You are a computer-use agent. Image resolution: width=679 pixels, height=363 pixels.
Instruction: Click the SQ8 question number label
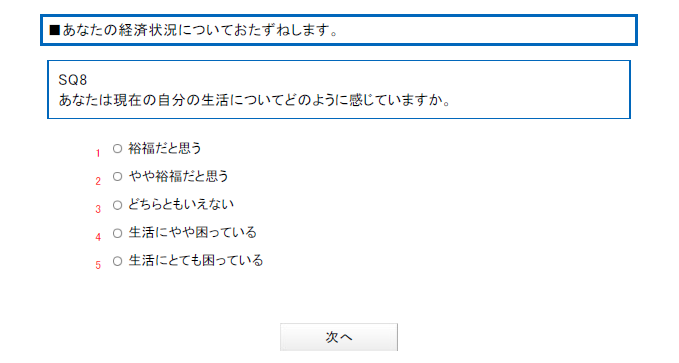click(x=73, y=80)
